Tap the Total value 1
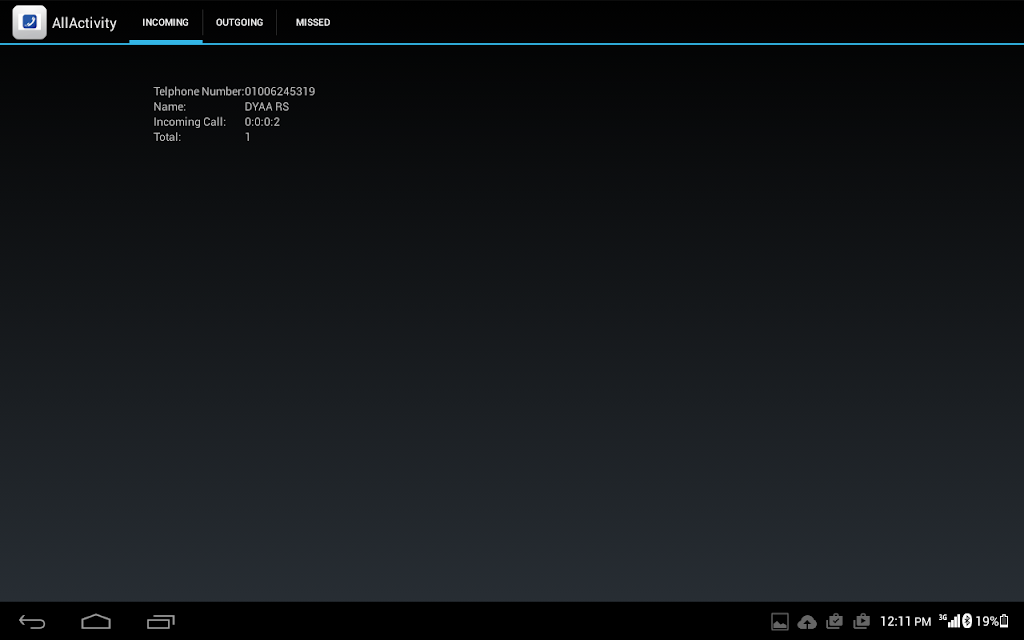 248,136
